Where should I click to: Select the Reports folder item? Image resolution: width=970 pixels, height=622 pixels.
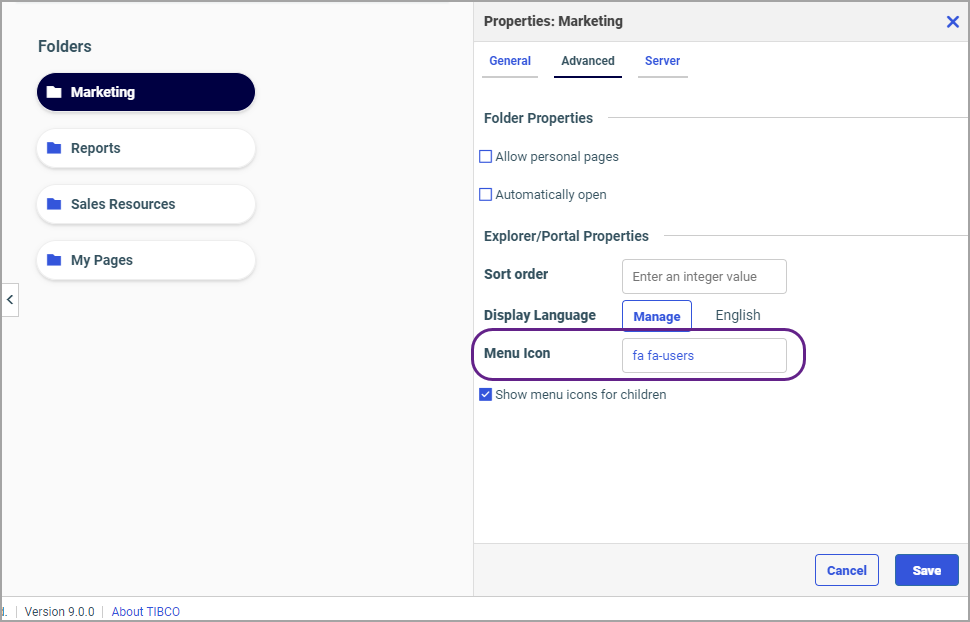(146, 148)
